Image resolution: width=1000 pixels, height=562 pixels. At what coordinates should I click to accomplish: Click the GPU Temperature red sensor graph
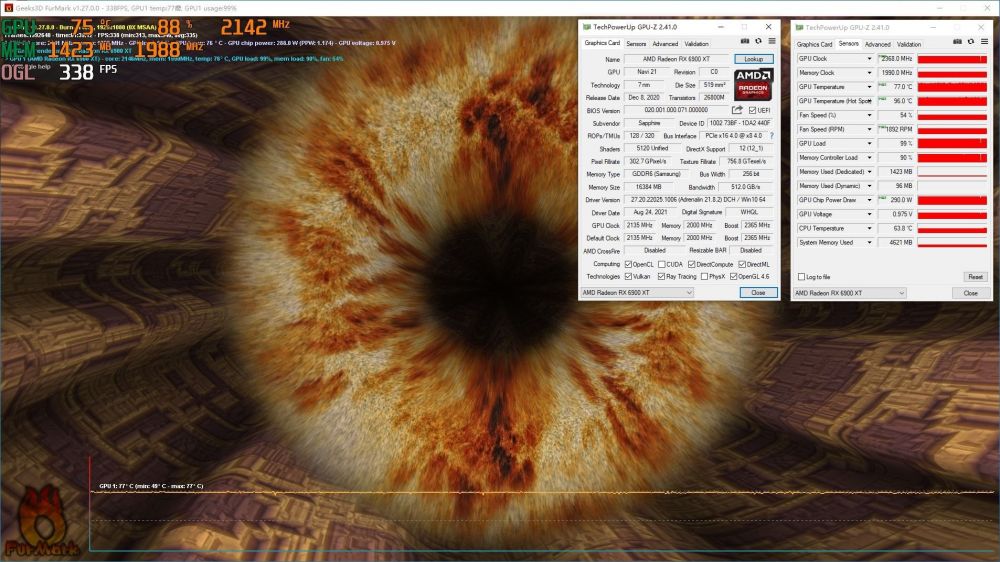(x=952, y=87)
